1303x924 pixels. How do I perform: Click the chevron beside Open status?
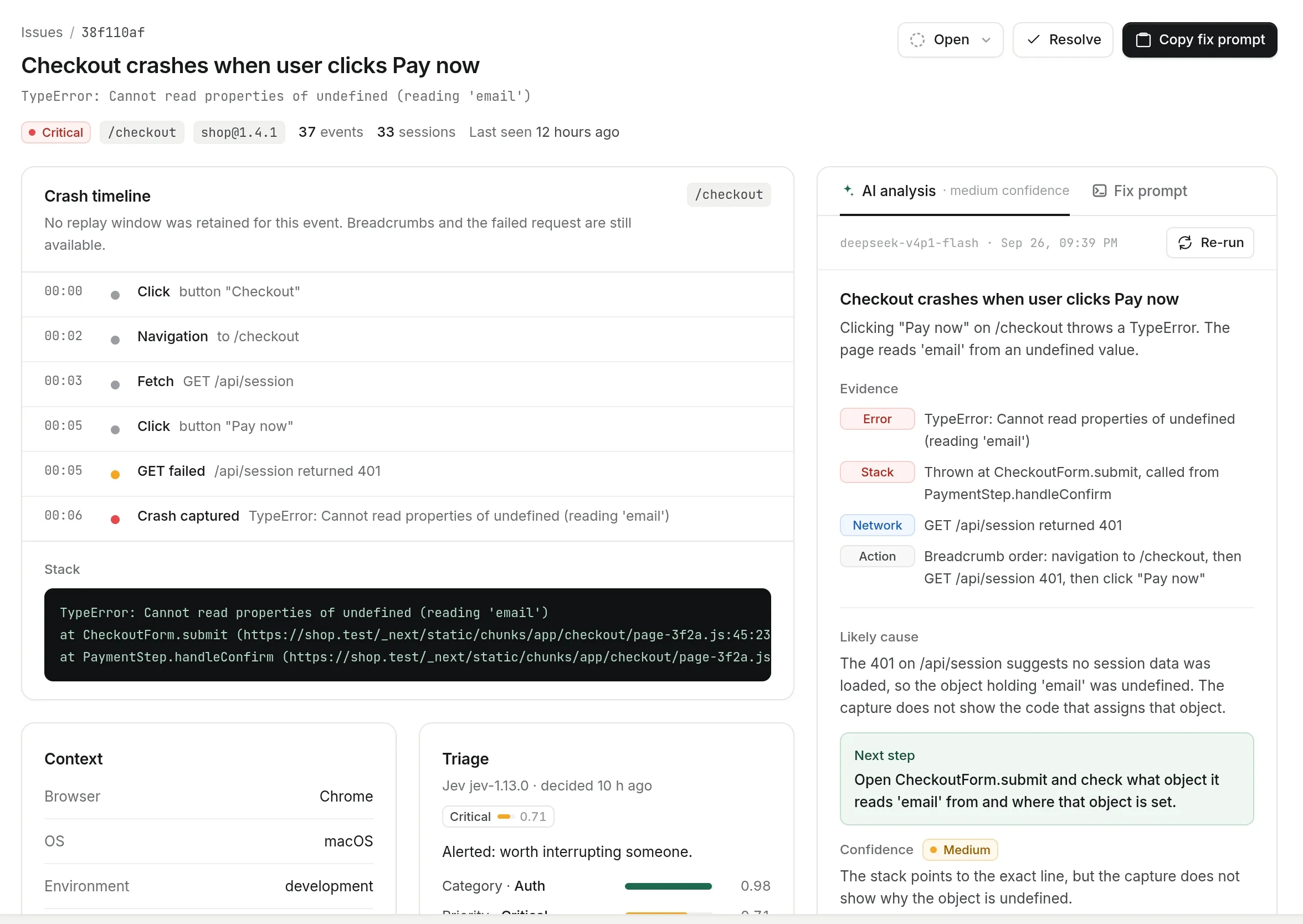pyautogui.click(x=986, y=40)
